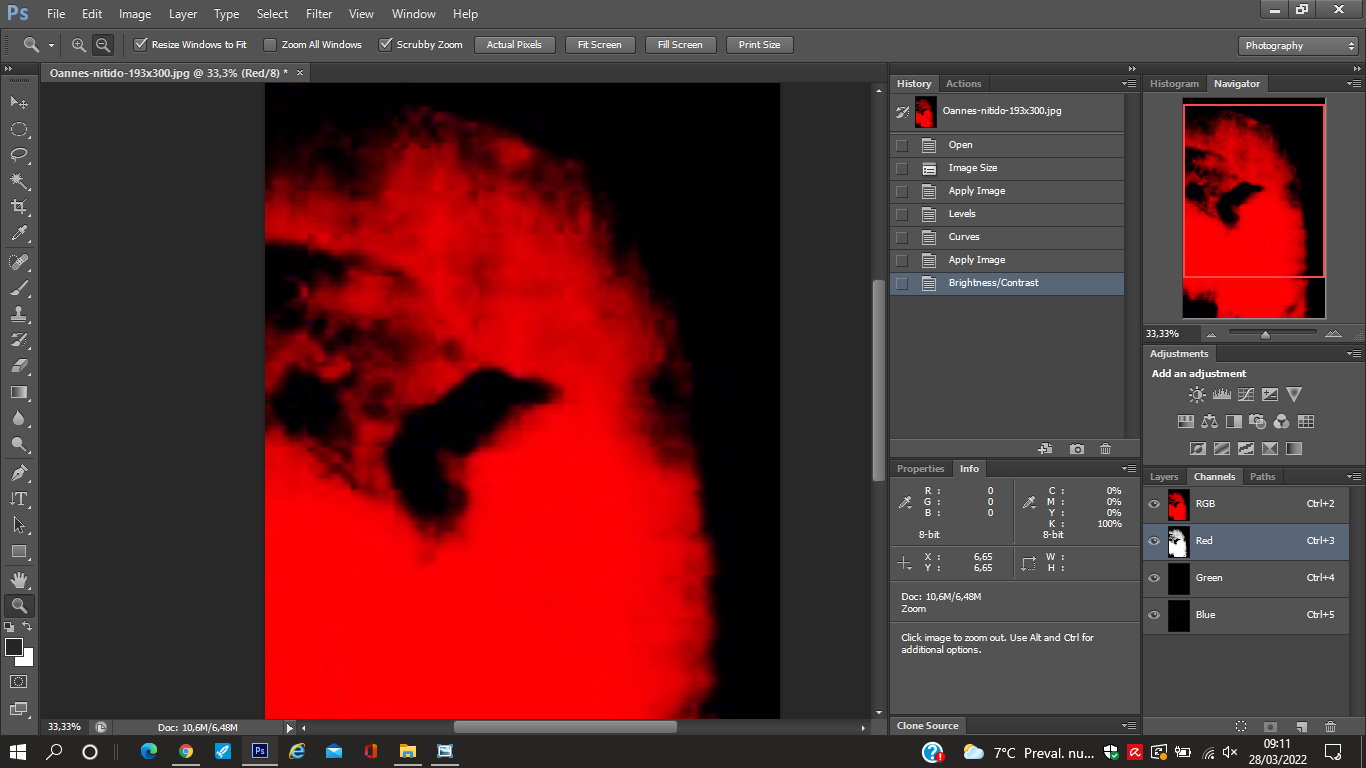Image resolution: width=1366 pixels, height=768 pixels.
Task: Click the Type tool in toolbar
Action: (19, 498)
